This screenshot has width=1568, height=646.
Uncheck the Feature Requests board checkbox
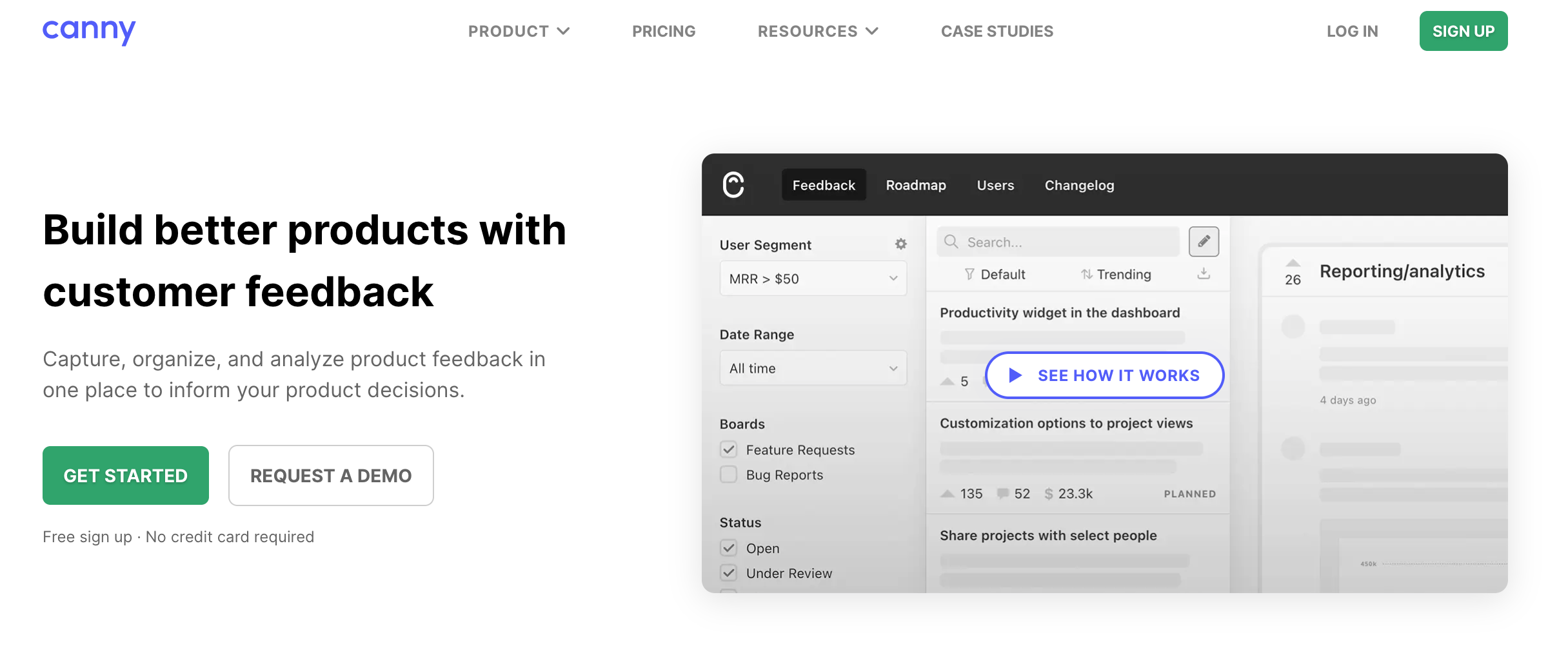coord(729,449)
